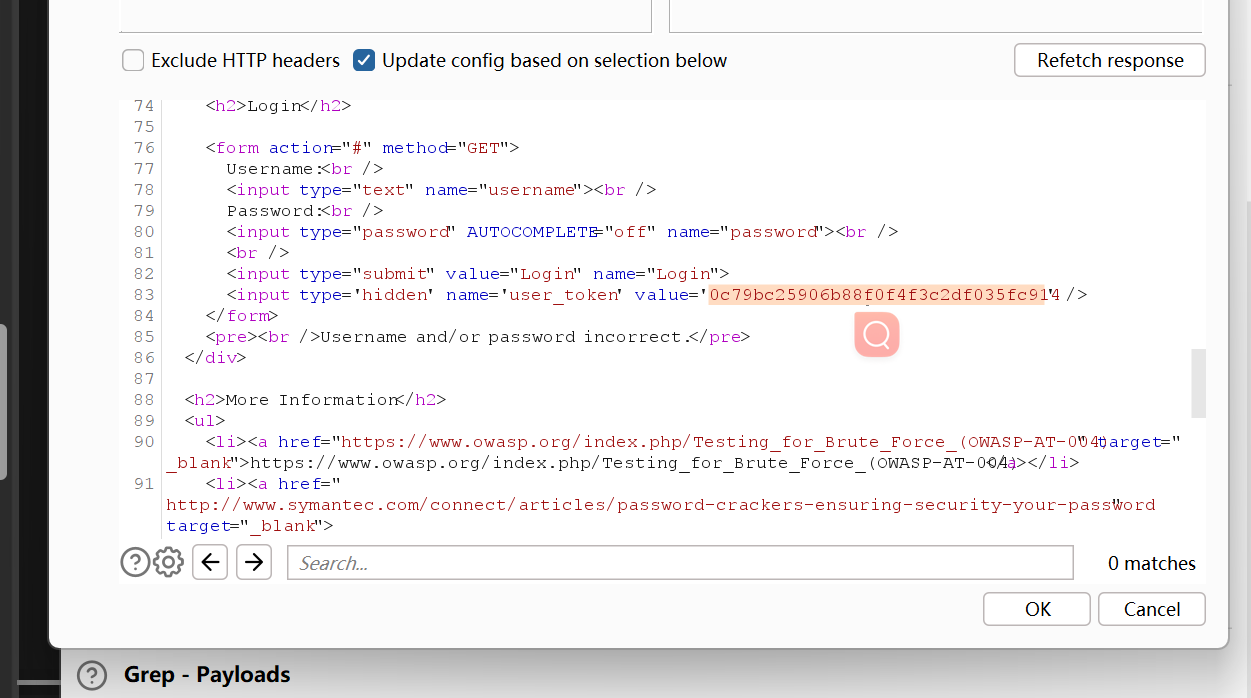Enable Exclude HTTP headers checkbox
Image resolution: width=1251 pixels, height=698 pixels.
click(x=133, y=61)
